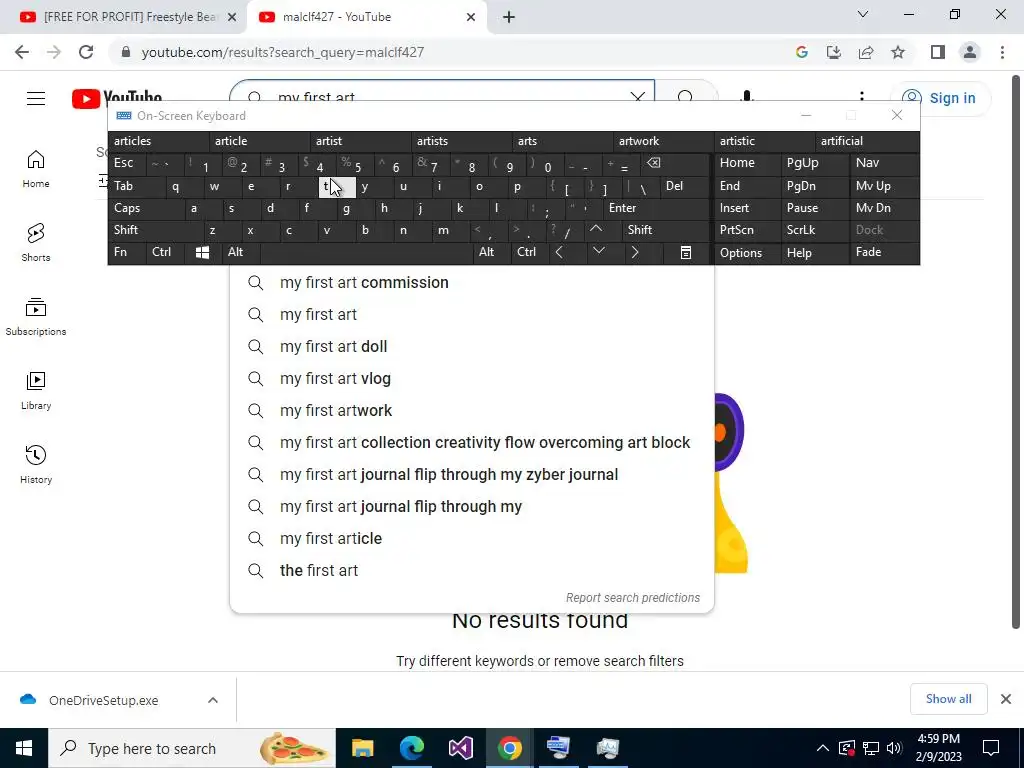Choose suggestion 'my first article'
Screen dimensions: 1024x768
pos(472,539)
